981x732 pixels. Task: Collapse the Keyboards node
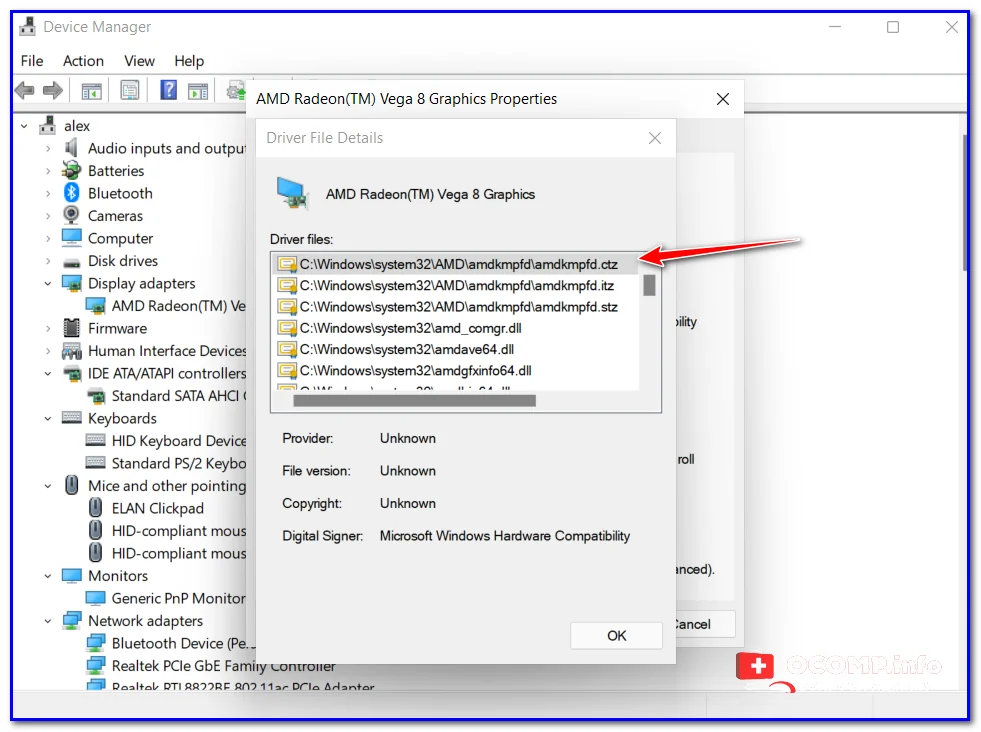(48, 419)
